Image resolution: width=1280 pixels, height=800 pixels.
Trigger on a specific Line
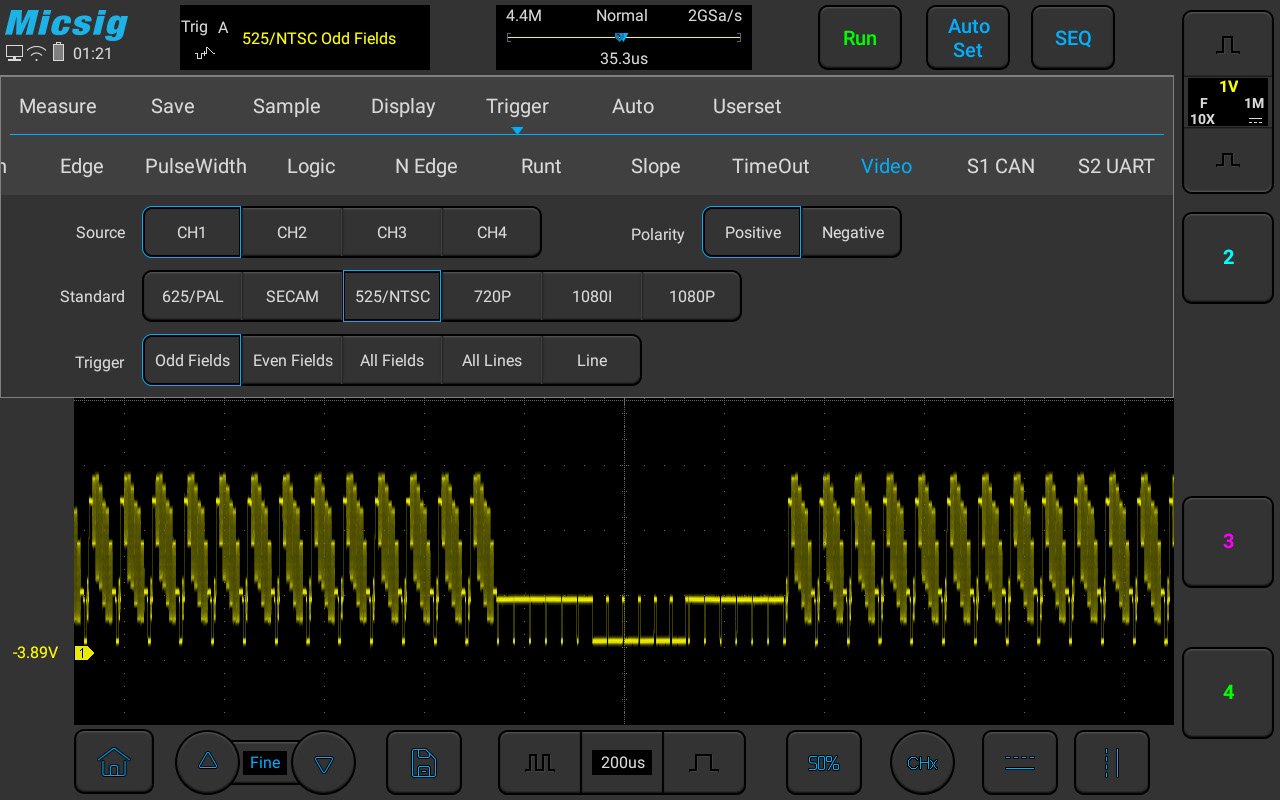click(592, 360)
